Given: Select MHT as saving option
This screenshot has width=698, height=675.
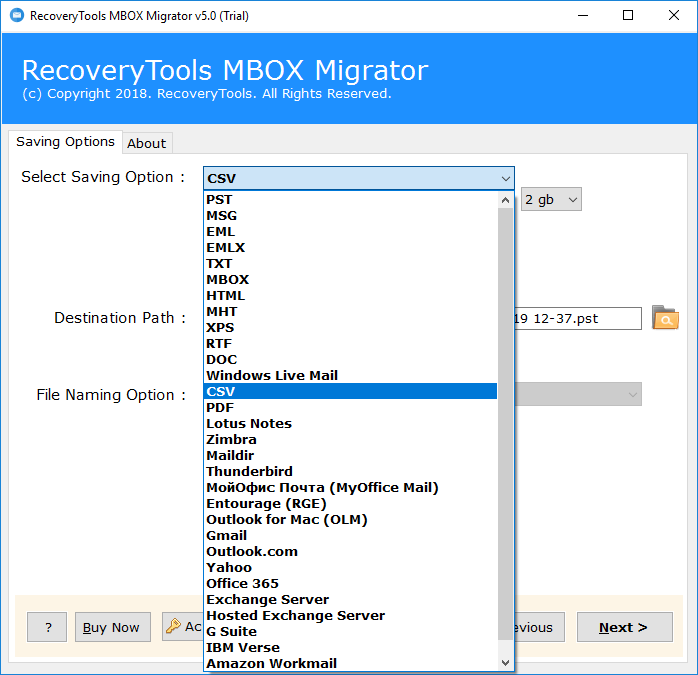Looking at the screenshot, I should tap(351, 312).
